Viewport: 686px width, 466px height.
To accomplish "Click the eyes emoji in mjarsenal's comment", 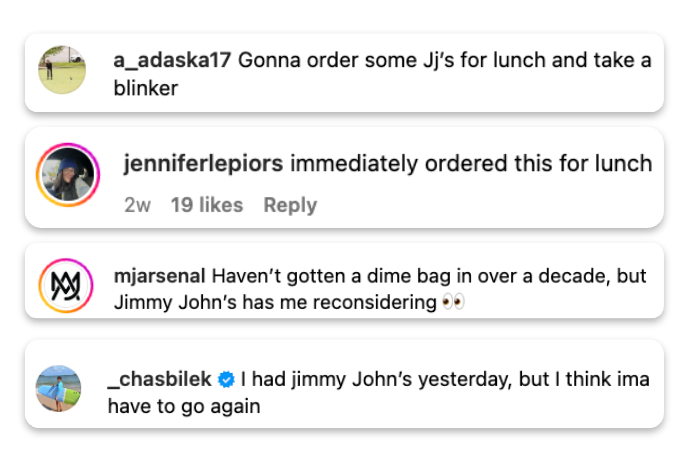I will [453, 302].
